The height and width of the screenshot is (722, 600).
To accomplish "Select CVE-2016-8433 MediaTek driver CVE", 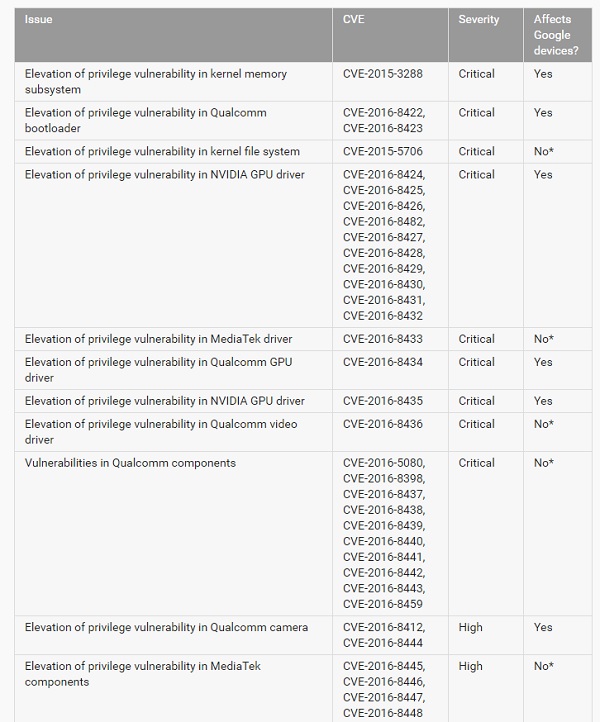I will pyautogui.click(x=382, y=339).
